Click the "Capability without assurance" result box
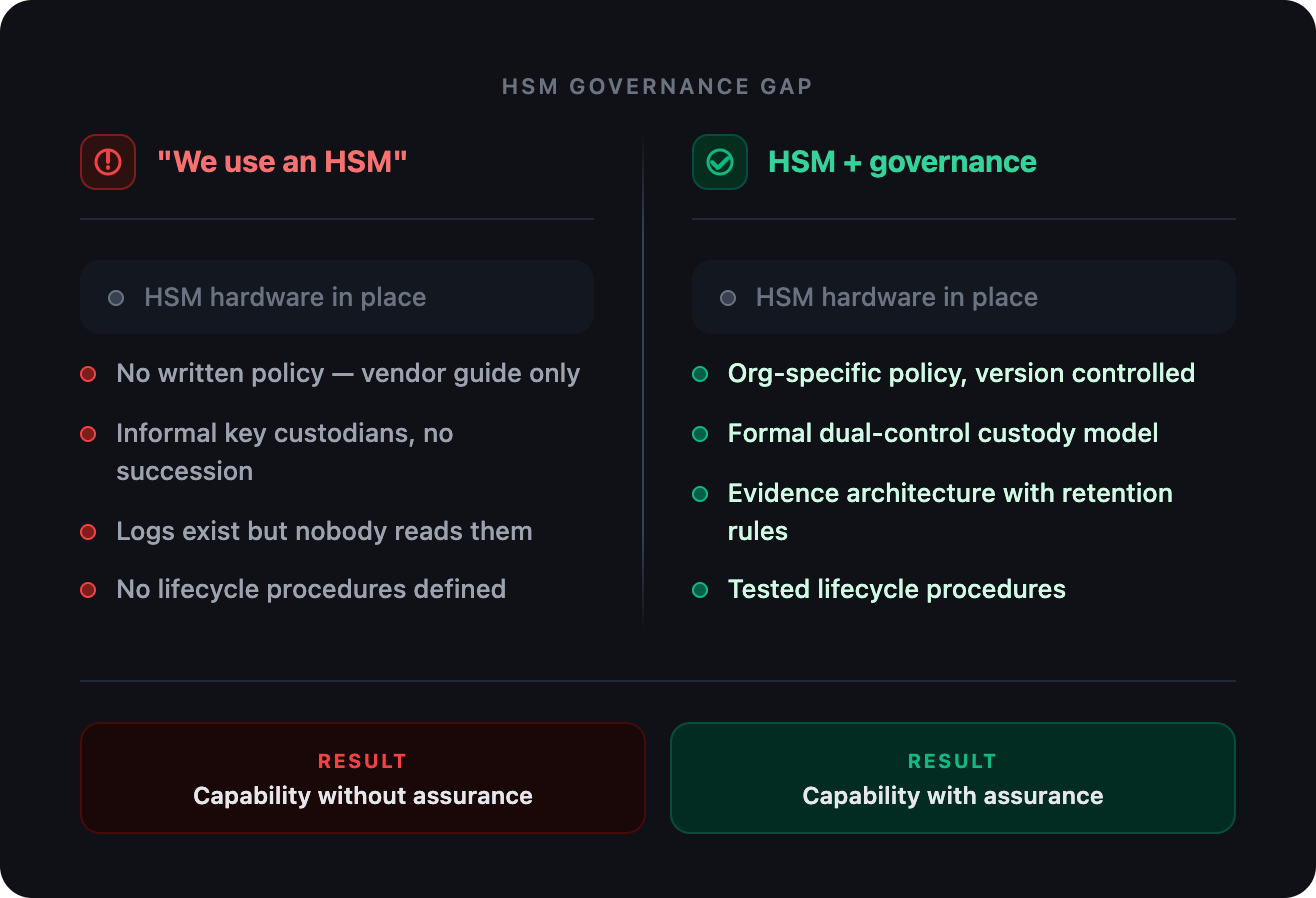 pyautogui.click(x=363, y=778)
